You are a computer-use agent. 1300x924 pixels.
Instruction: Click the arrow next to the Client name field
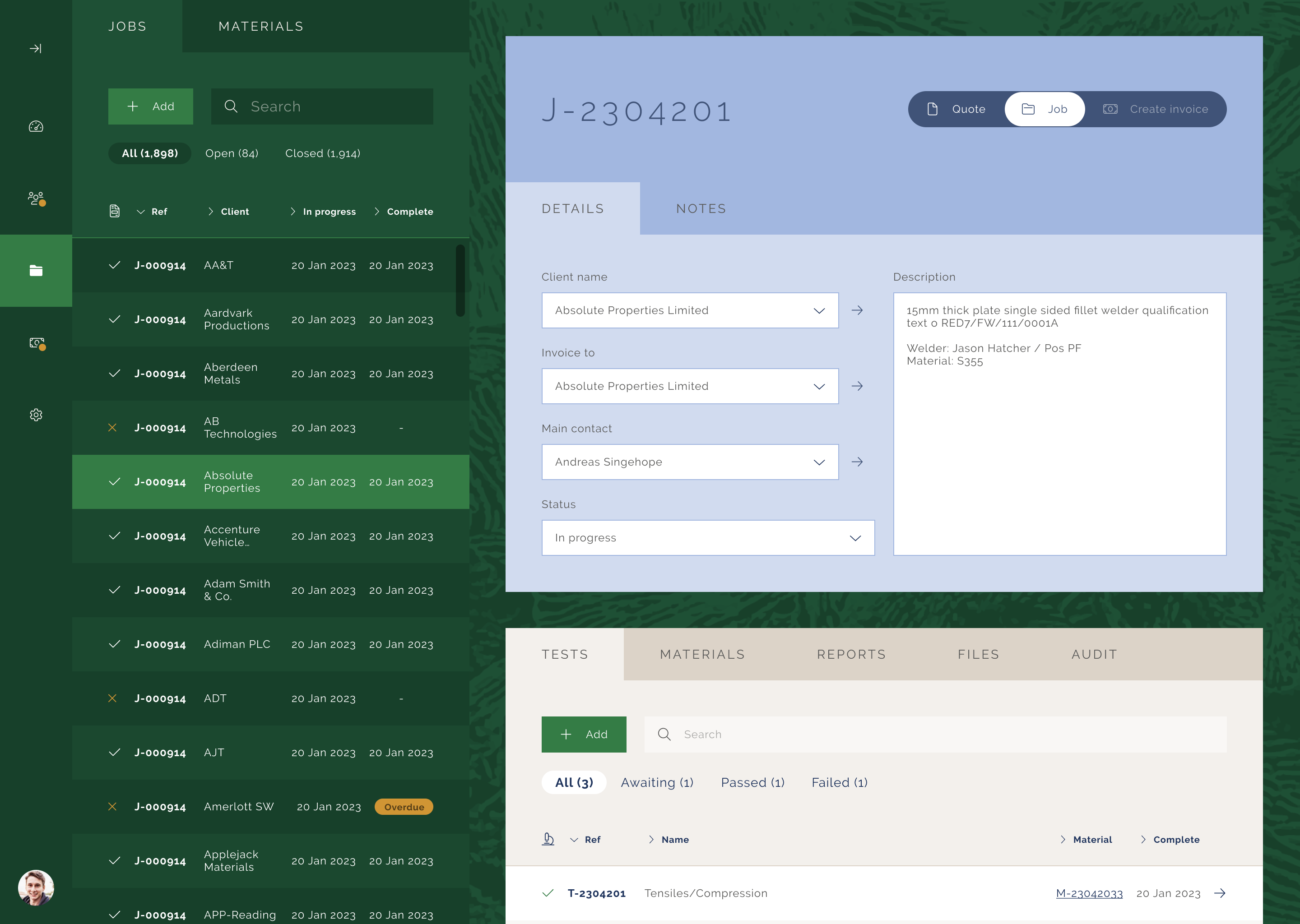click(x=857, y=310)
